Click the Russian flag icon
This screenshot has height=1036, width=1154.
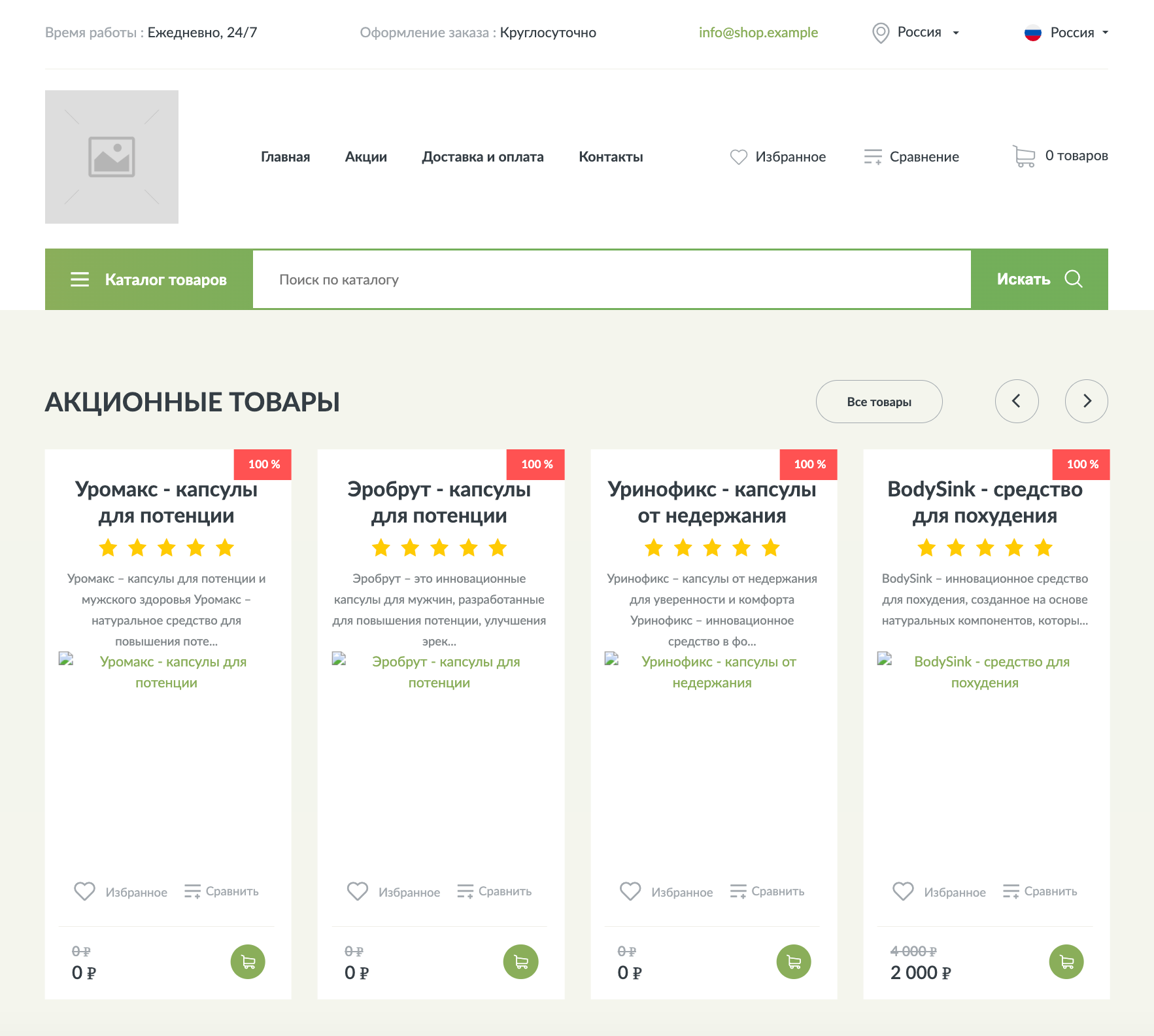pyautogui.click(x=1032, y=33)
